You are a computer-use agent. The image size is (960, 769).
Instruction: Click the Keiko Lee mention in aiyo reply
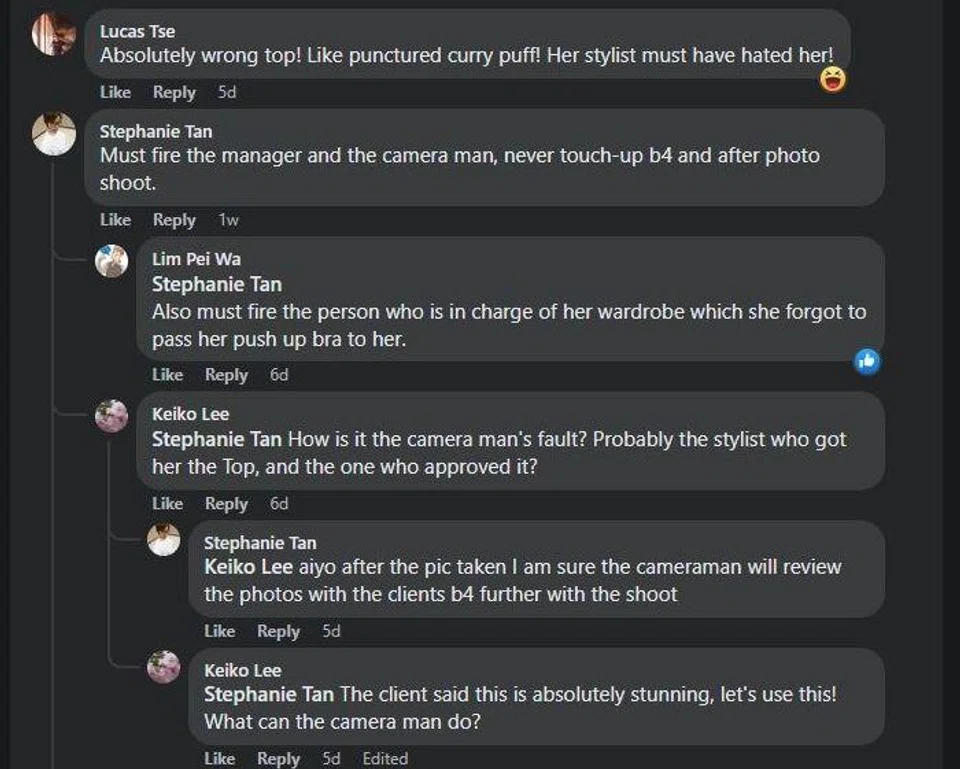(249, 567)
